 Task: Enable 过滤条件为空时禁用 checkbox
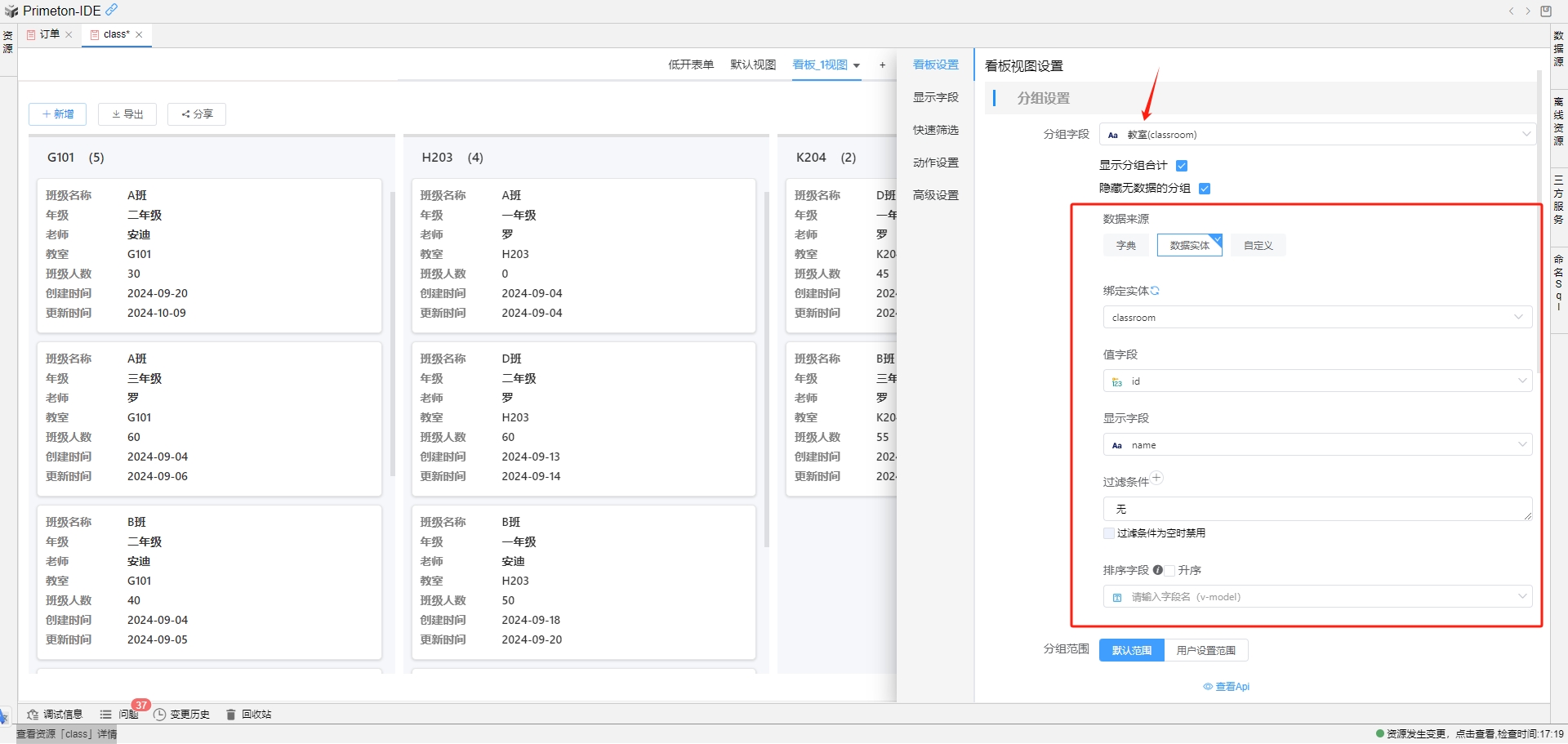point(1108,533)
